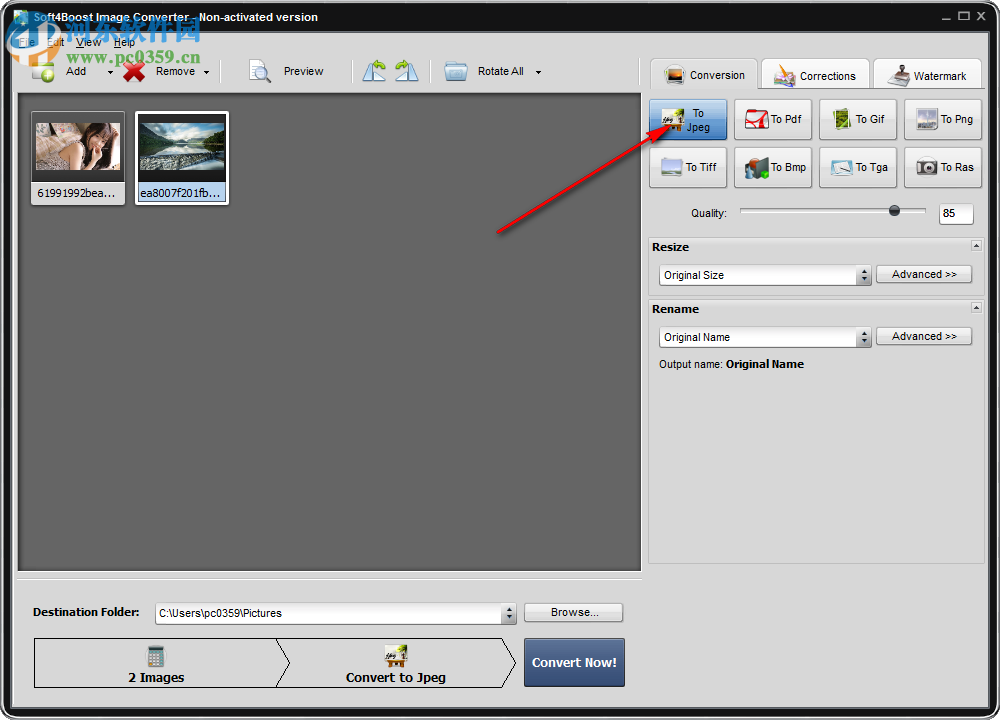
Task: Adjust the Quality slider
Action: tap(895, 211)
